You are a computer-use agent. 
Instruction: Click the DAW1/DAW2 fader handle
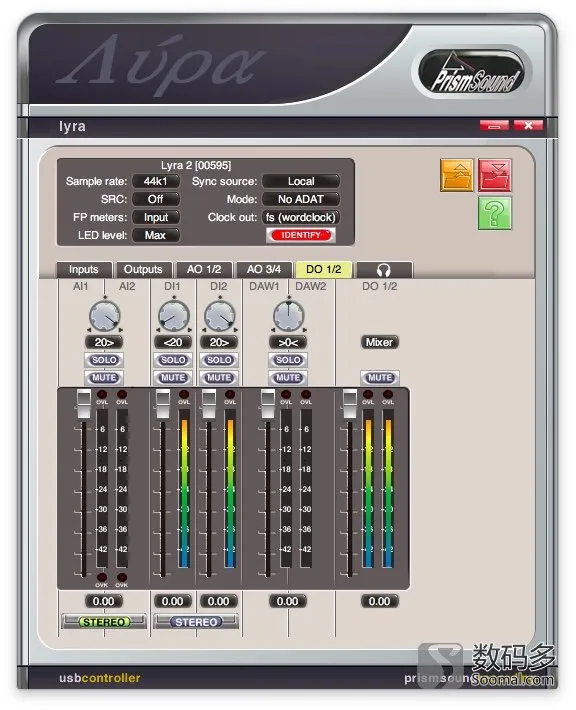(268, 403)
